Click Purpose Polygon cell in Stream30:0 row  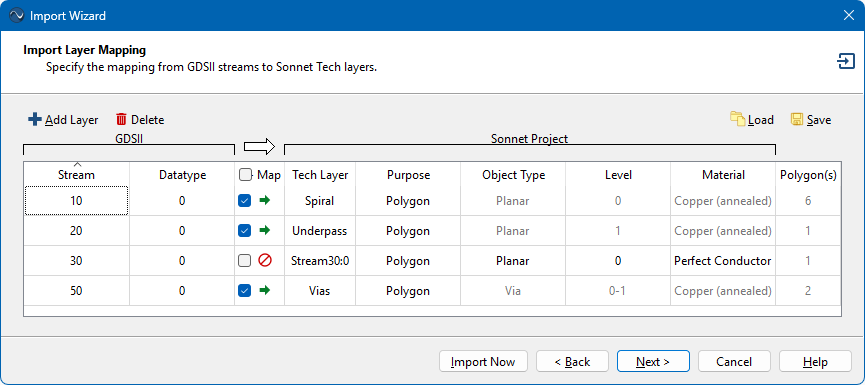click(x=408, y=261)
